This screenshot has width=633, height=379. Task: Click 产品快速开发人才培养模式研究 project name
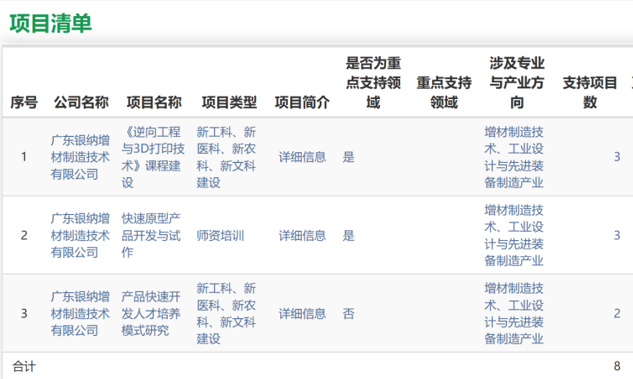click(151, 314)
